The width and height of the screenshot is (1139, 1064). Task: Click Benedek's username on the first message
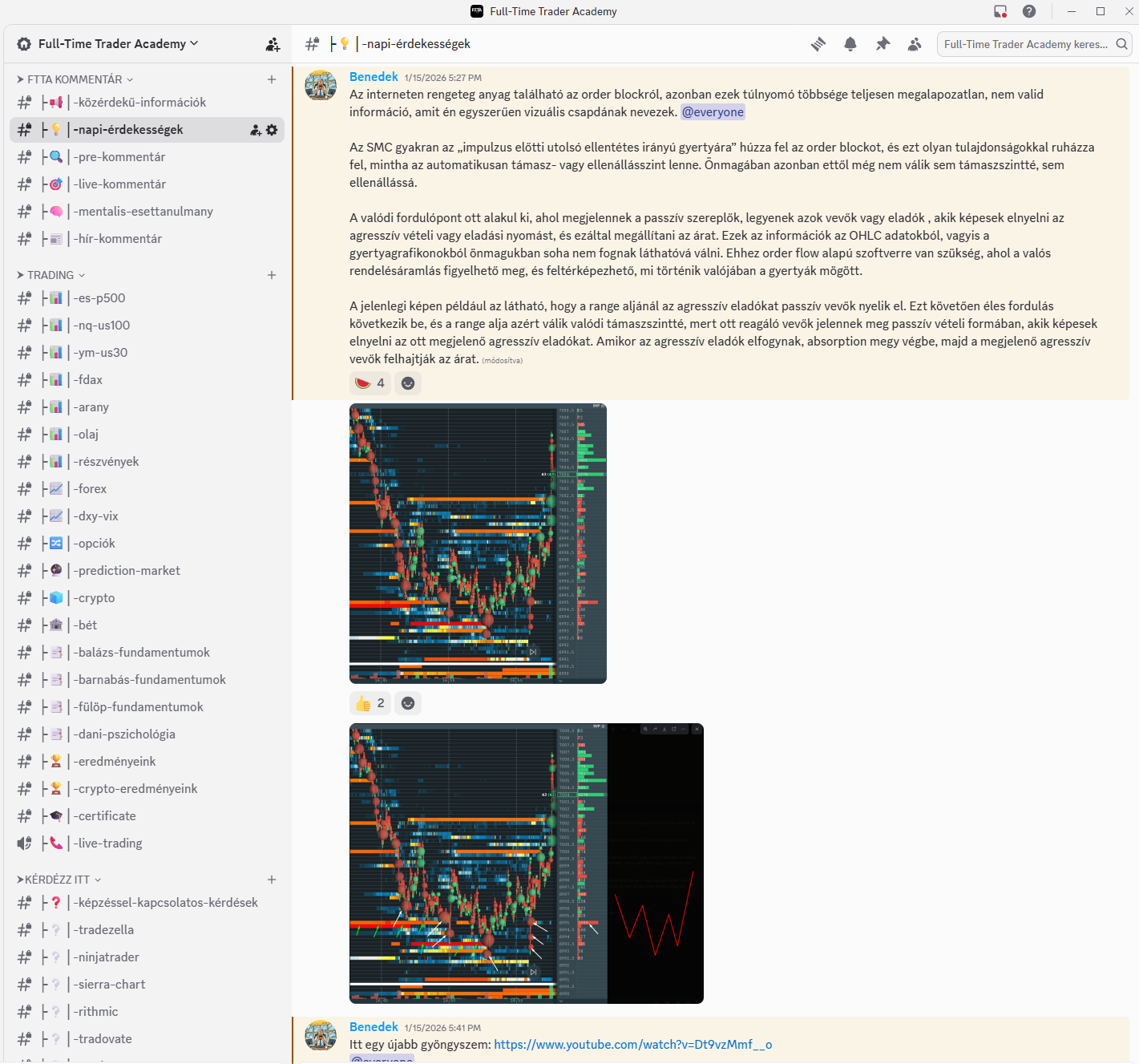[374, 77]
